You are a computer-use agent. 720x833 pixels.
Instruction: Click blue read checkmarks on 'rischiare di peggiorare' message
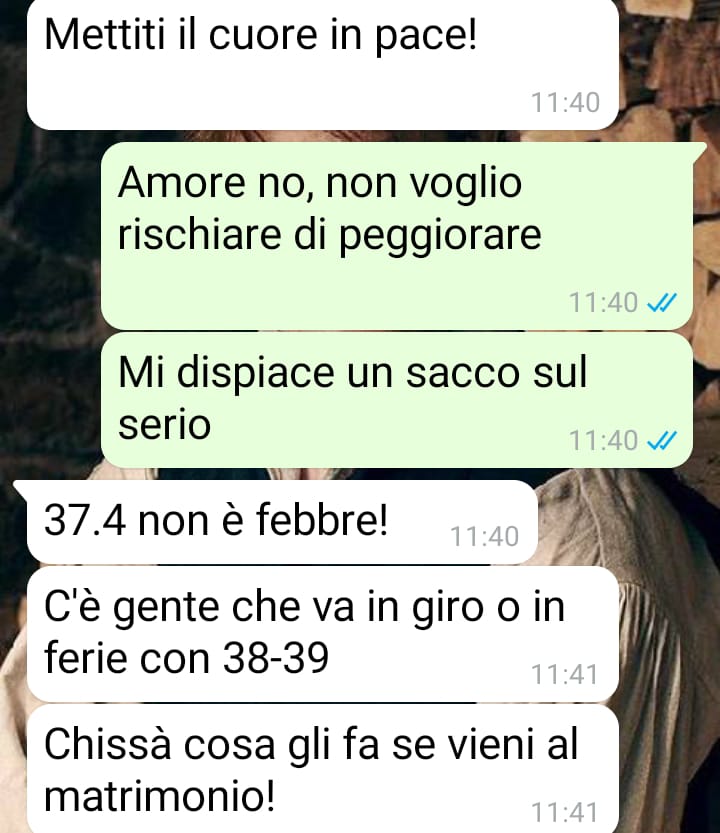pos(662,303)
